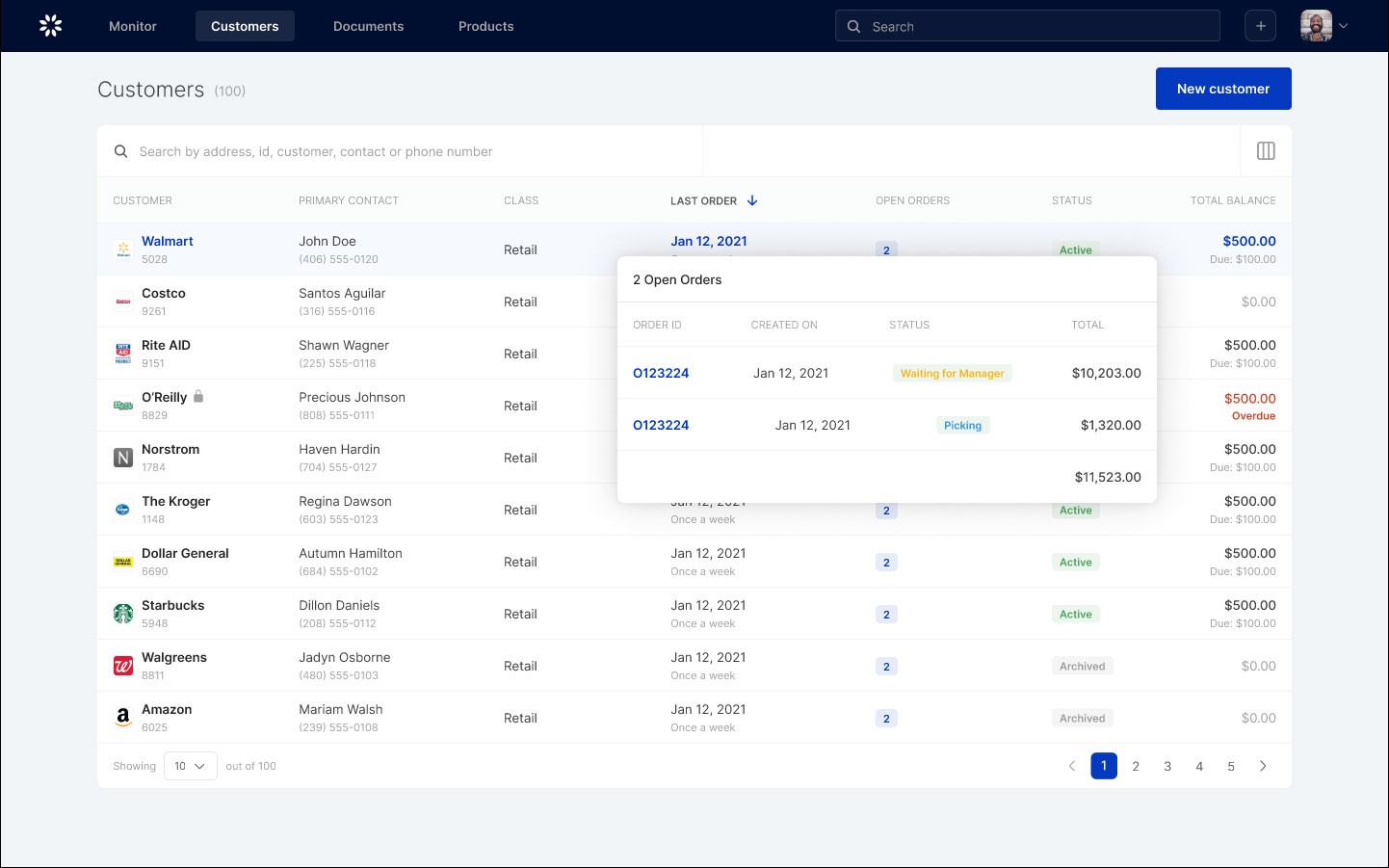Open the Monitor section
1389x868 pixels.
click(132, 26)
